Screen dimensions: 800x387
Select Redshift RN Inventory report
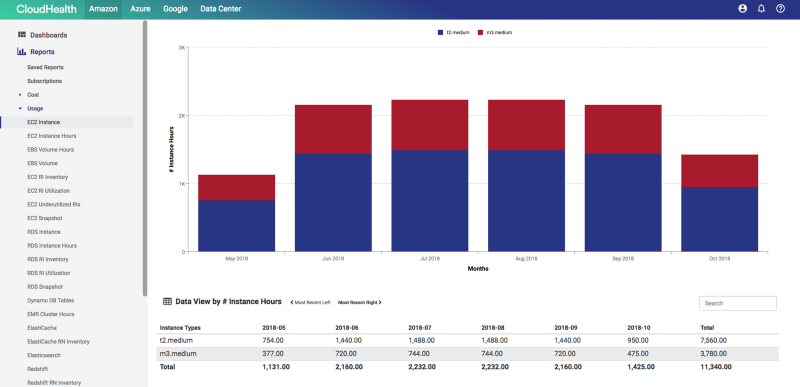click(x=54, y=382)
